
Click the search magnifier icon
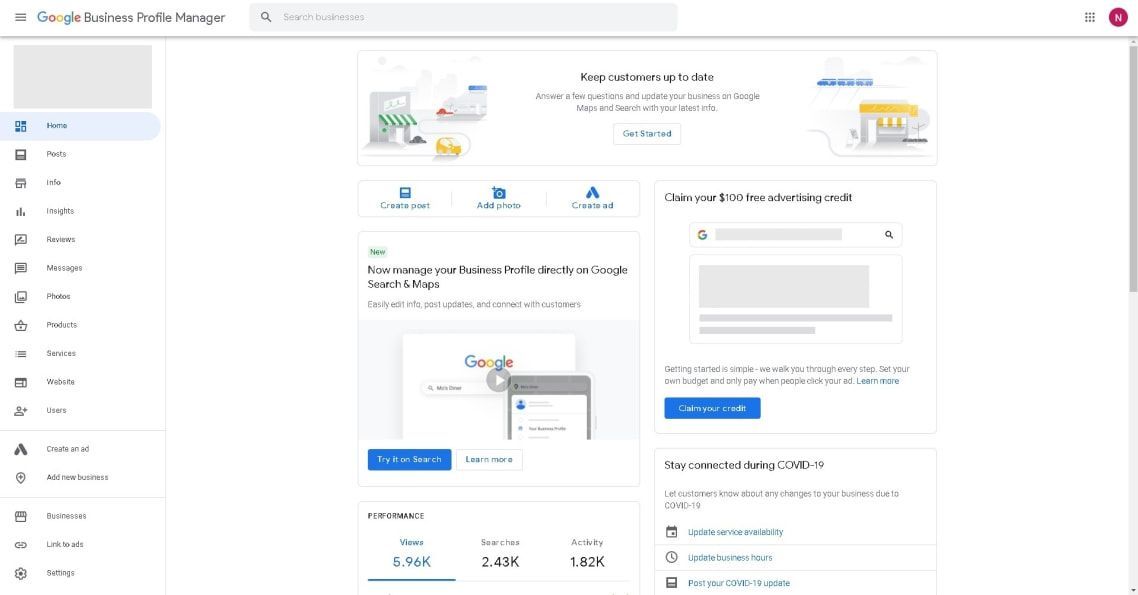pyautogui.click(x=266, y=17)
